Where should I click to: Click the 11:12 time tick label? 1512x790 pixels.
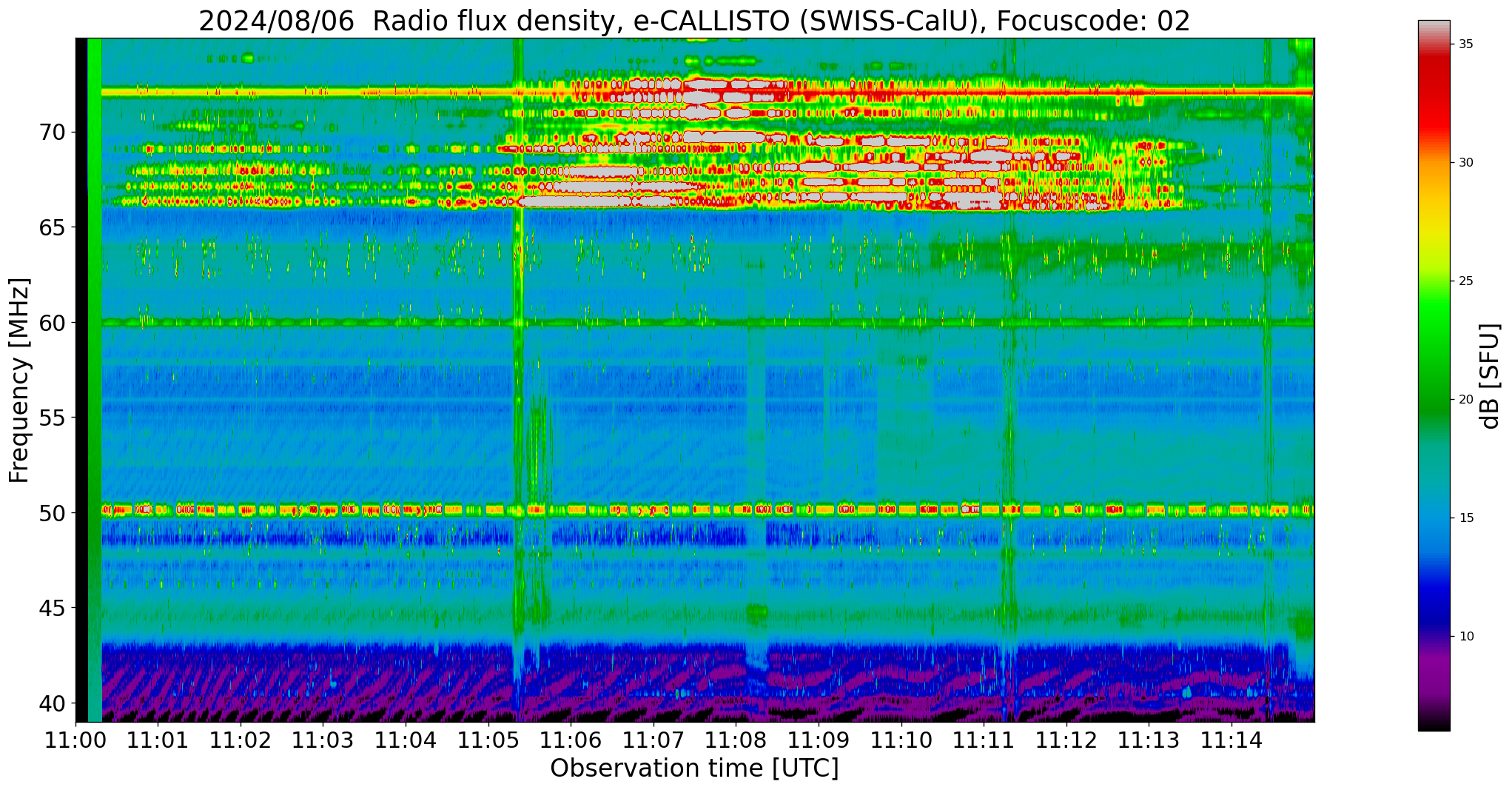click(x=1066, y=740)
